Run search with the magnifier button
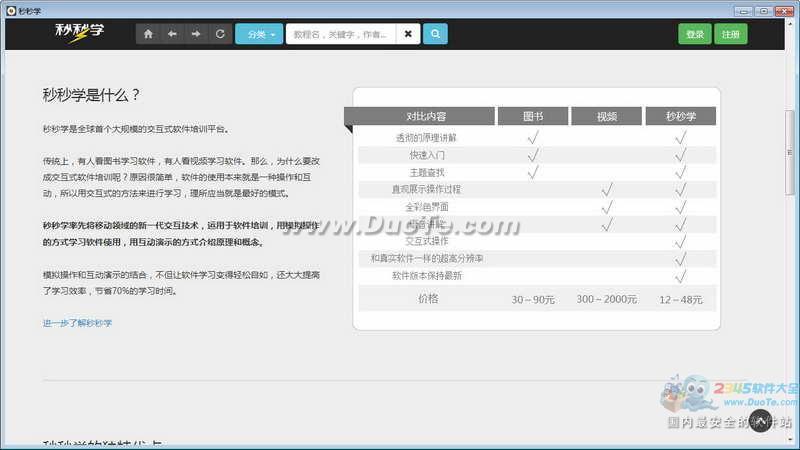Image resolution: width=800 pixels, height=450 pixels. click(x=435, y=34)
